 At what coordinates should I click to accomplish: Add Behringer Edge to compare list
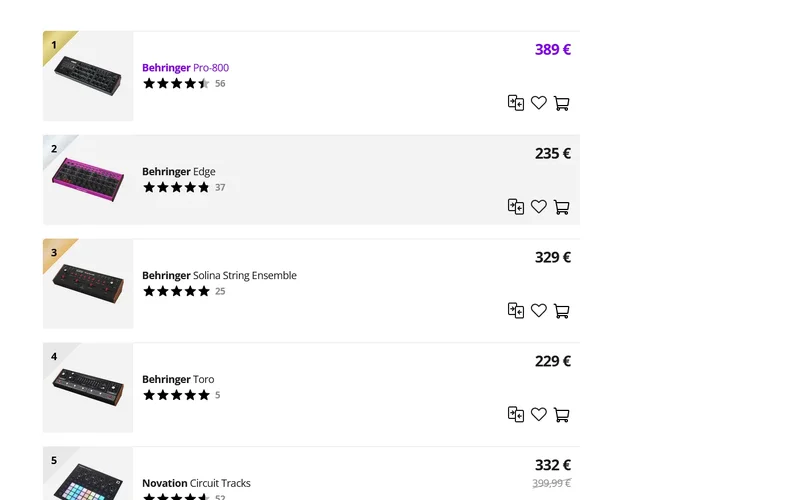pos(516,207)
